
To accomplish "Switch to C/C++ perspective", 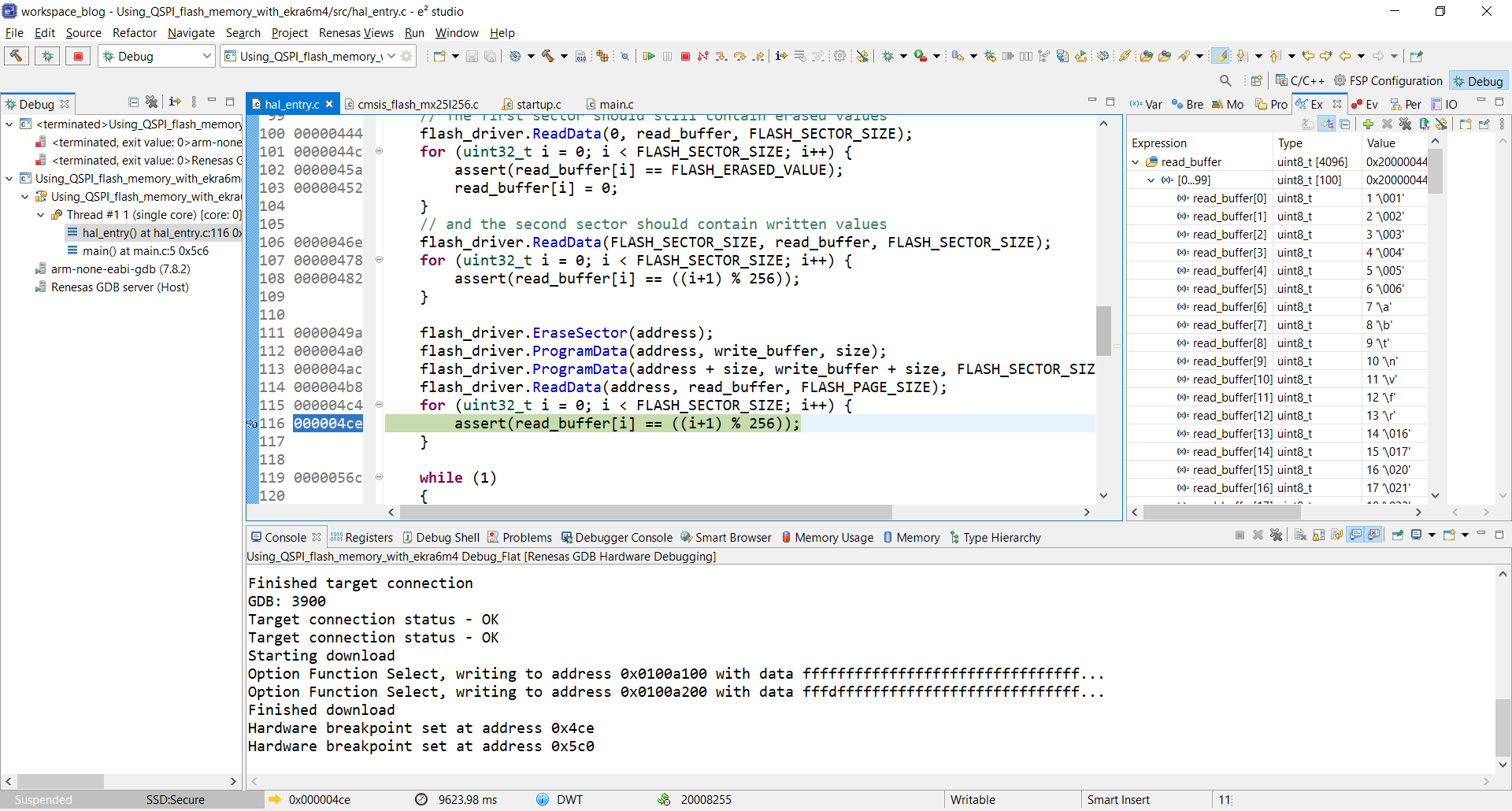I will [x=1299, y=80].
